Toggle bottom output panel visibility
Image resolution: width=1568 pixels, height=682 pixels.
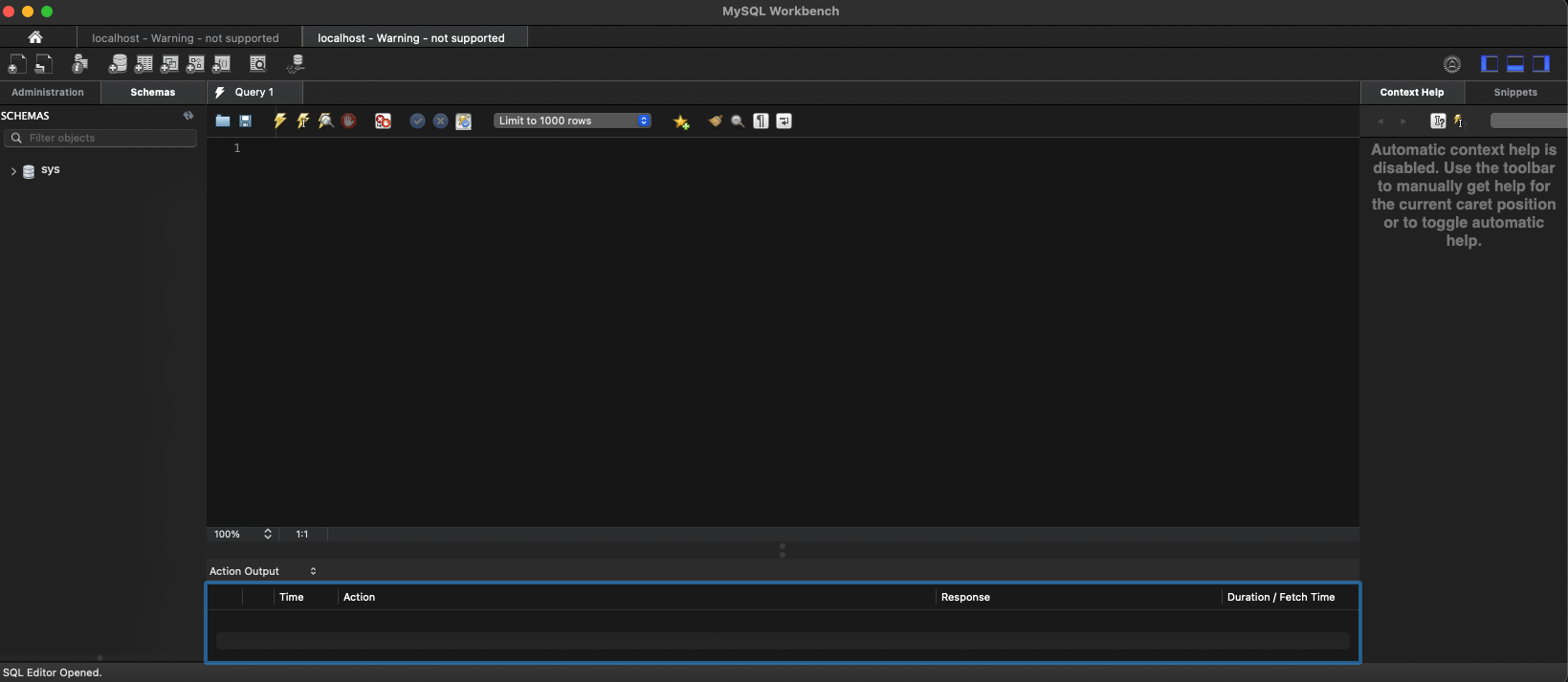tap(1515, 64)
